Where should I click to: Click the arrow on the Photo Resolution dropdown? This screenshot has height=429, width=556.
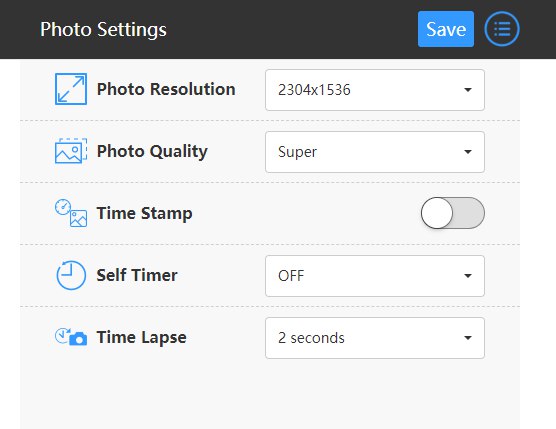(468, 90)
